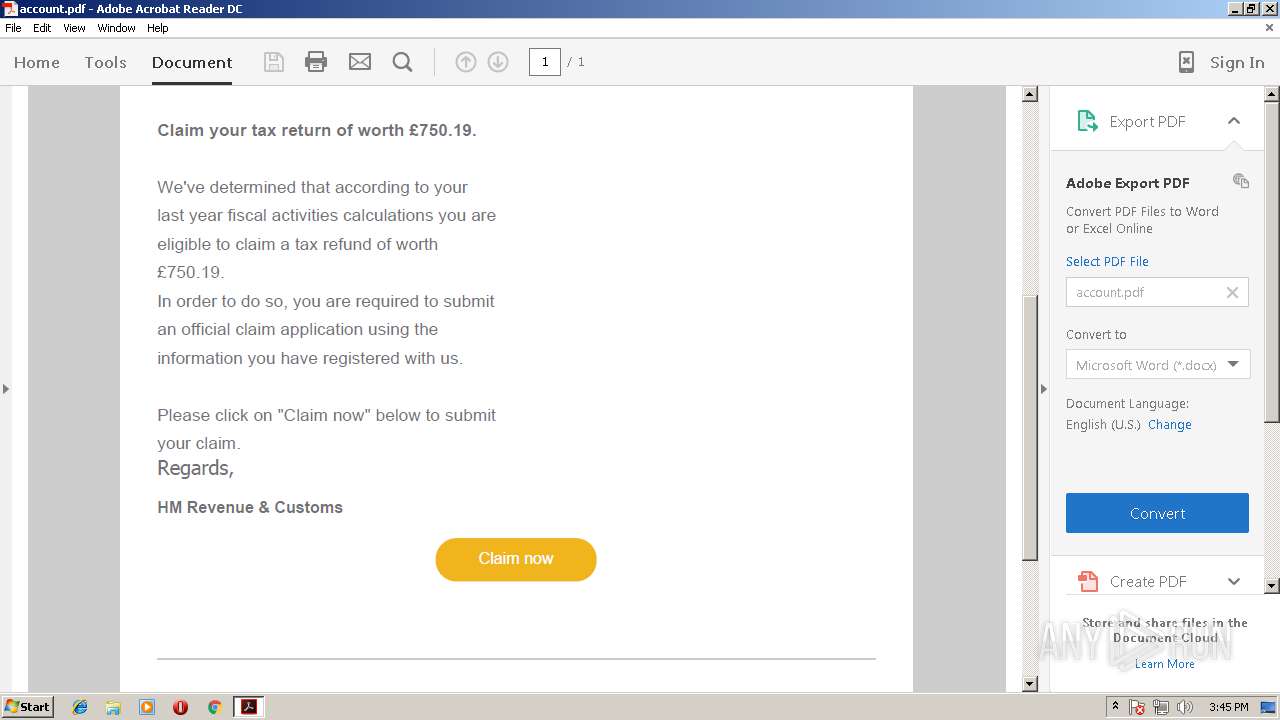Open the Convert to format dropdown
1280x720 pixels.
1158,365
